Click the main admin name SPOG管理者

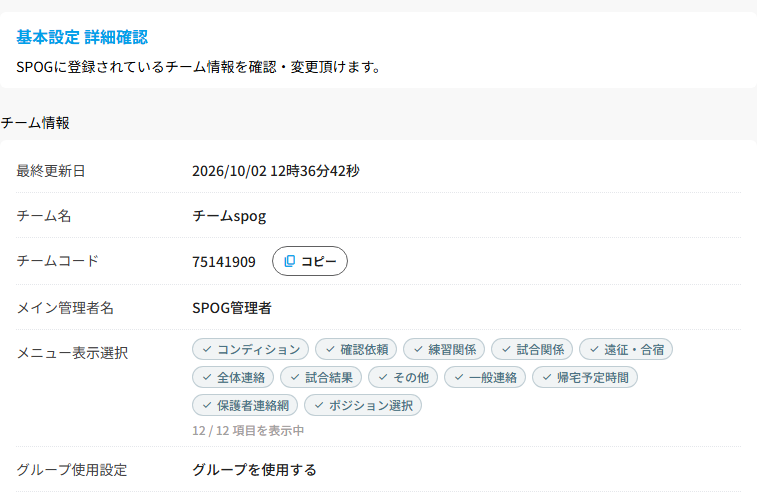[x=232, y=308]
